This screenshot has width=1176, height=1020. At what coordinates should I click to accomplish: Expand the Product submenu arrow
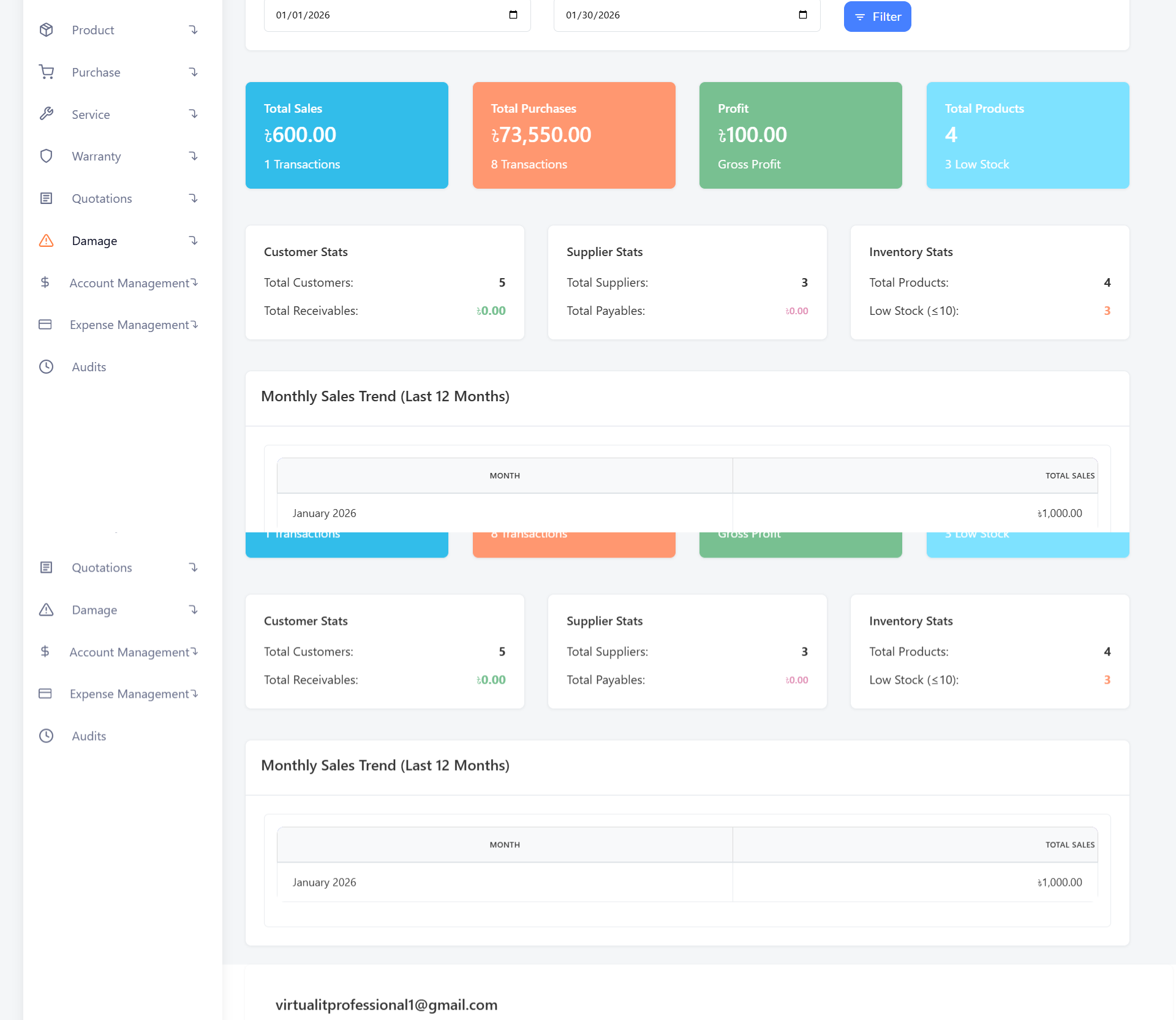193,30
